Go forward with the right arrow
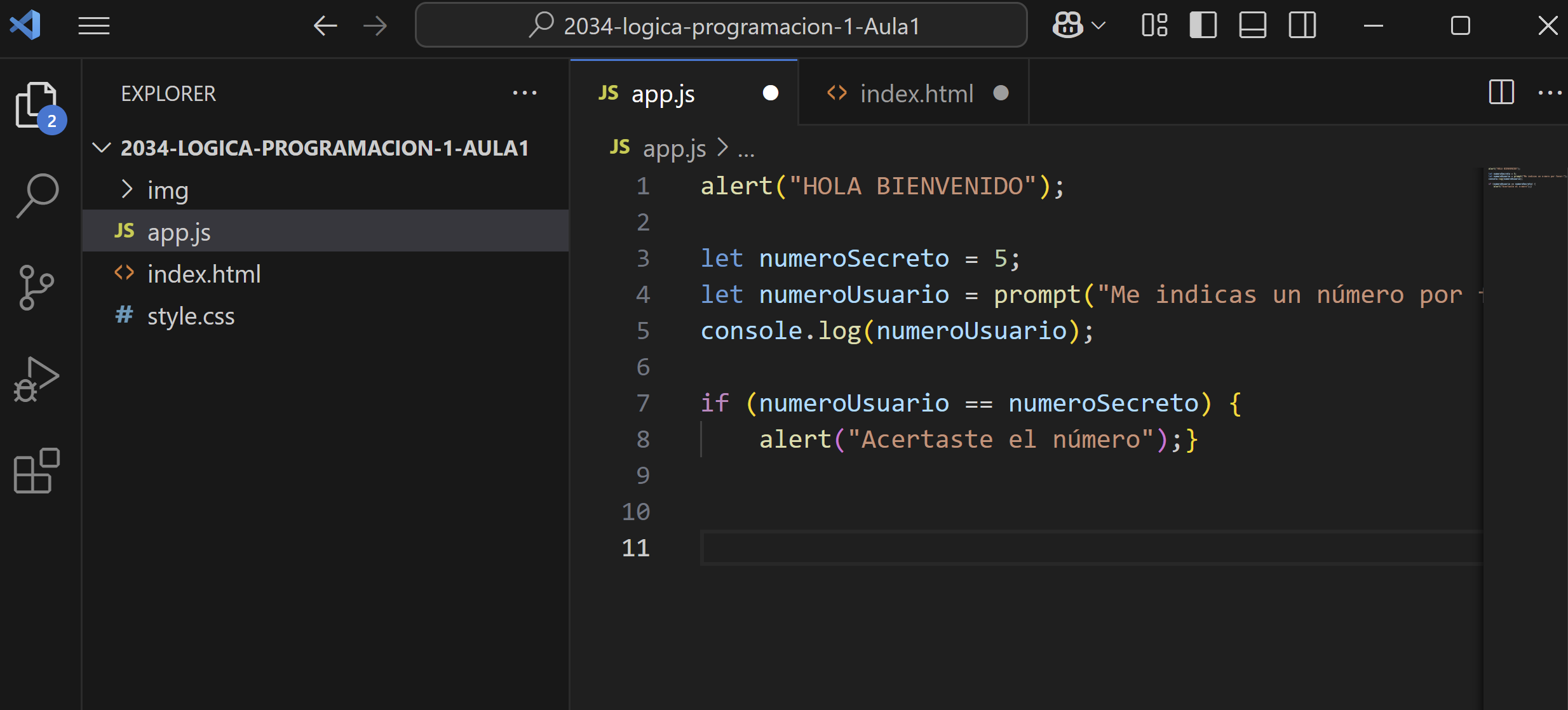 (375, 26)
